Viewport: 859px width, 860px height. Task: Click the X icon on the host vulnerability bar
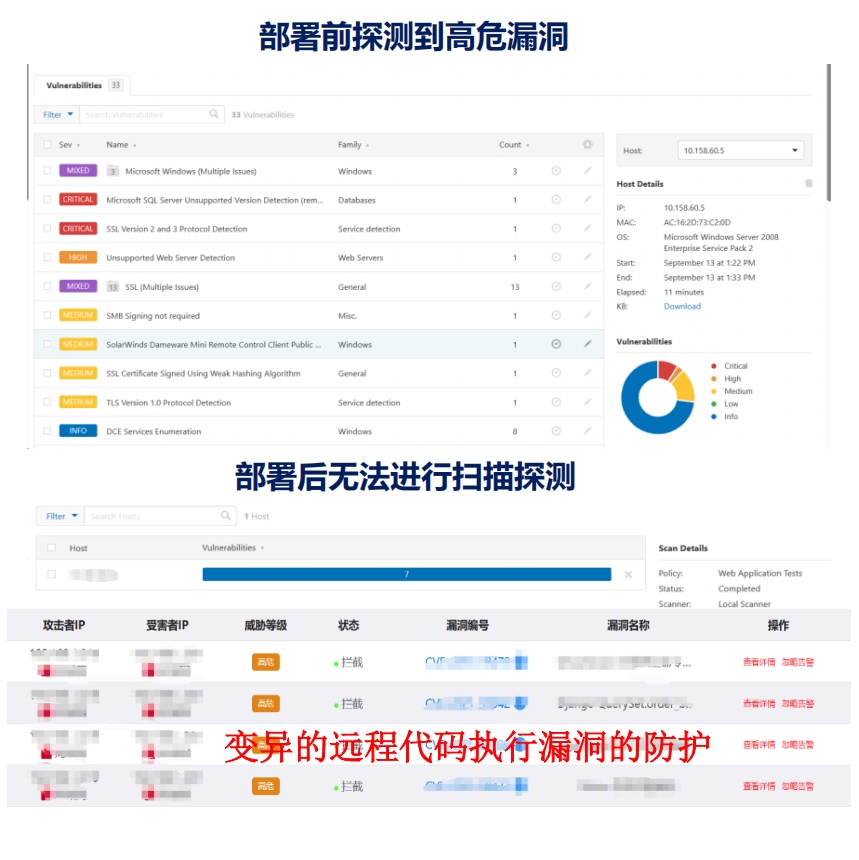click(x=629, y=575)
